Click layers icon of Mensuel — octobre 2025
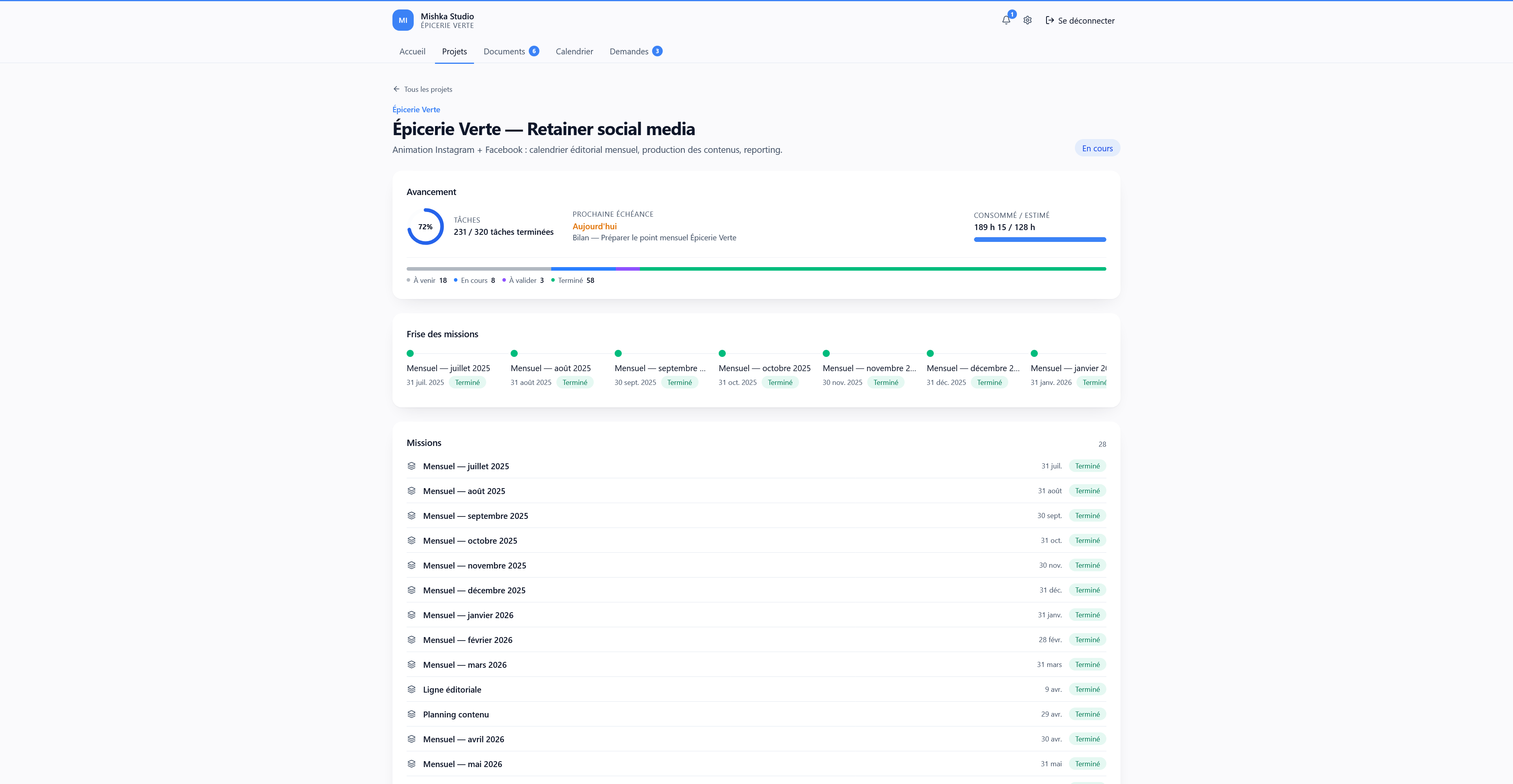 point(412,540)
